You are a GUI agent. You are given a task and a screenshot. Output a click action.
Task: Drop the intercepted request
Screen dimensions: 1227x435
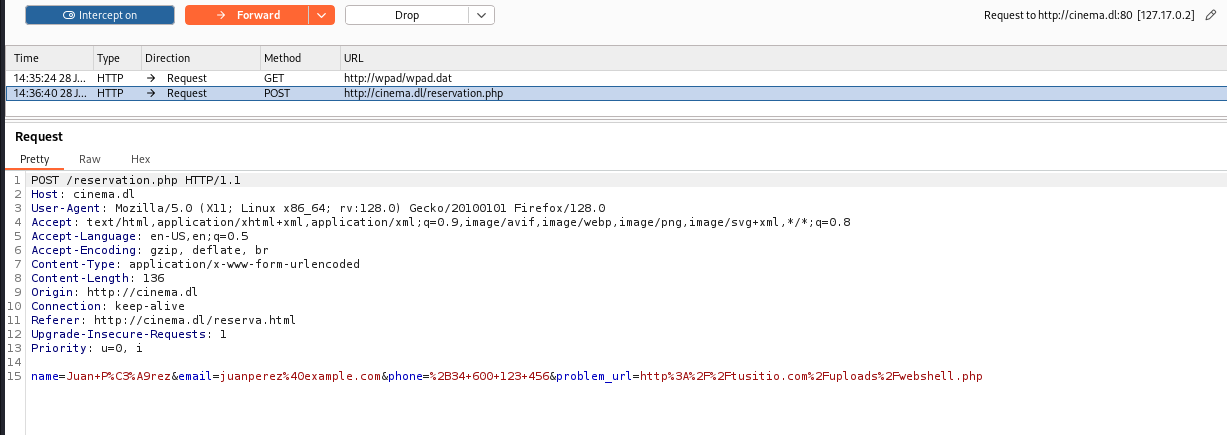pyautogui.click(x=407, y=15)
